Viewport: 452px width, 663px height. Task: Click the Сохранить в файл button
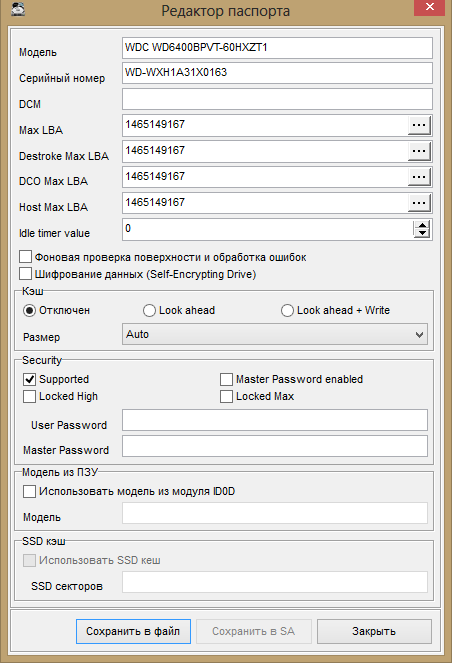click(x=133, y=631)
